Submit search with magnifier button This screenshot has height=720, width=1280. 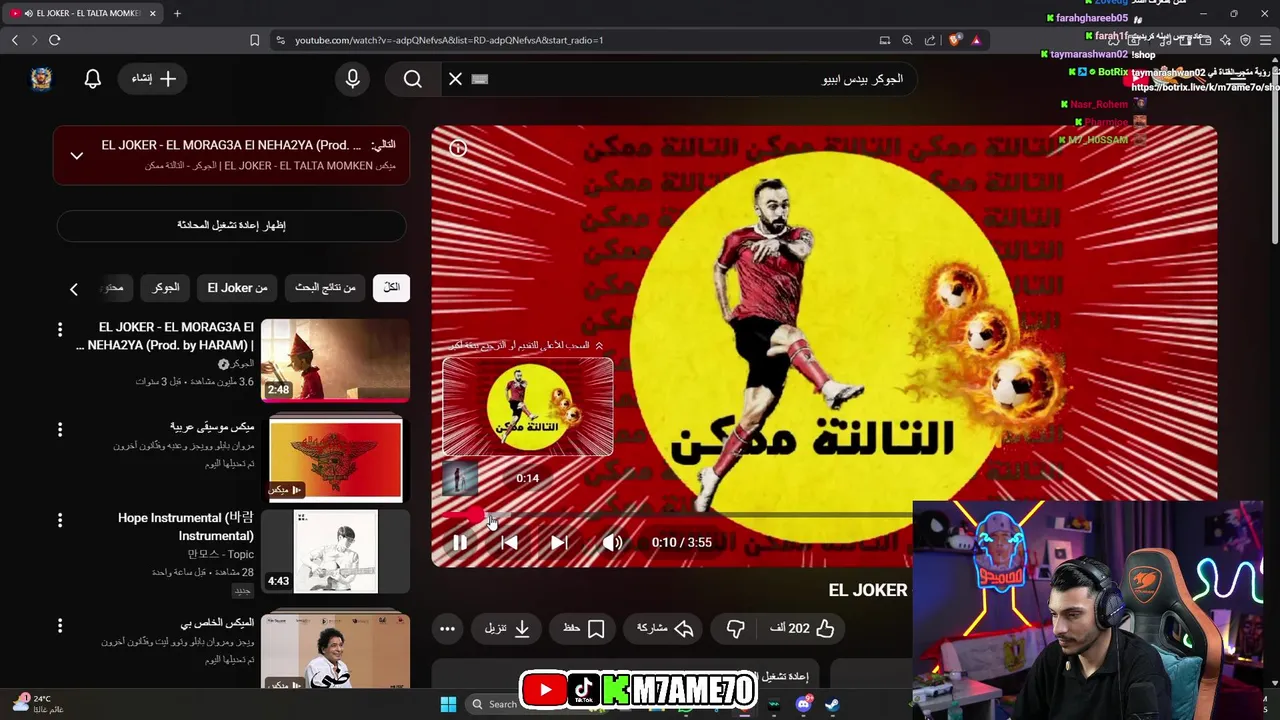coord(413,79)
